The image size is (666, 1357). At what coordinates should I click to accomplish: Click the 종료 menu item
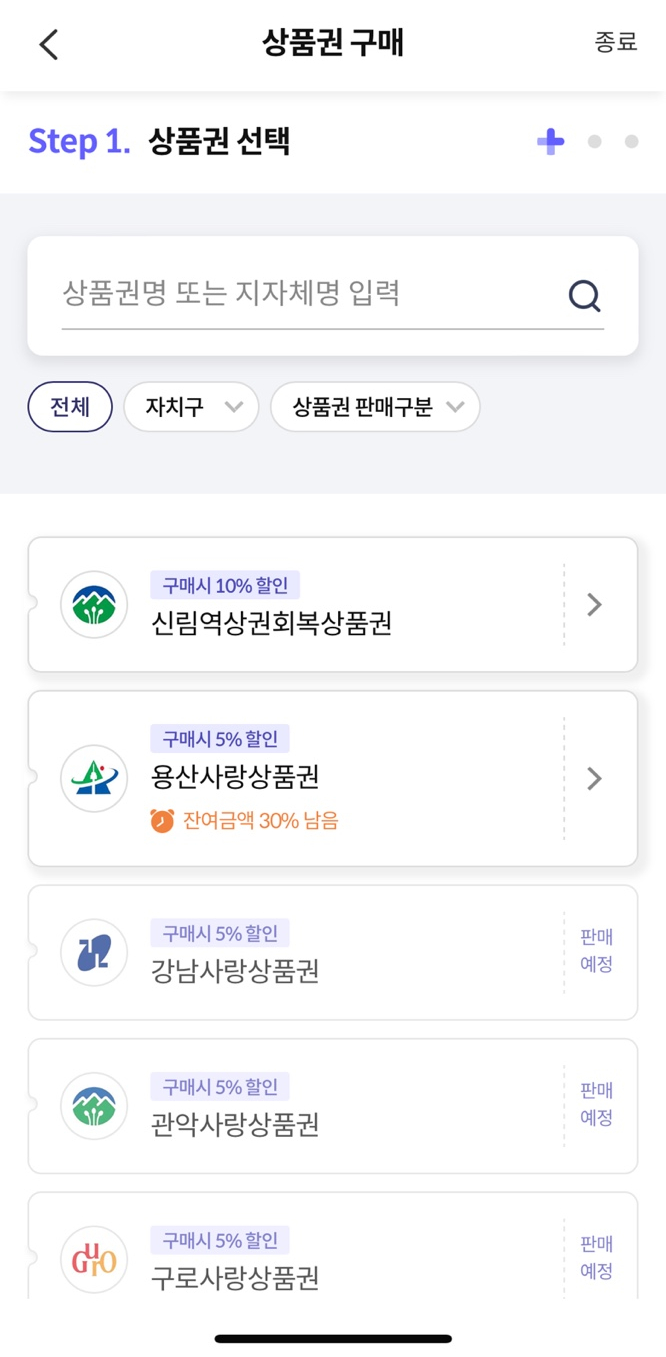[614, 44]
